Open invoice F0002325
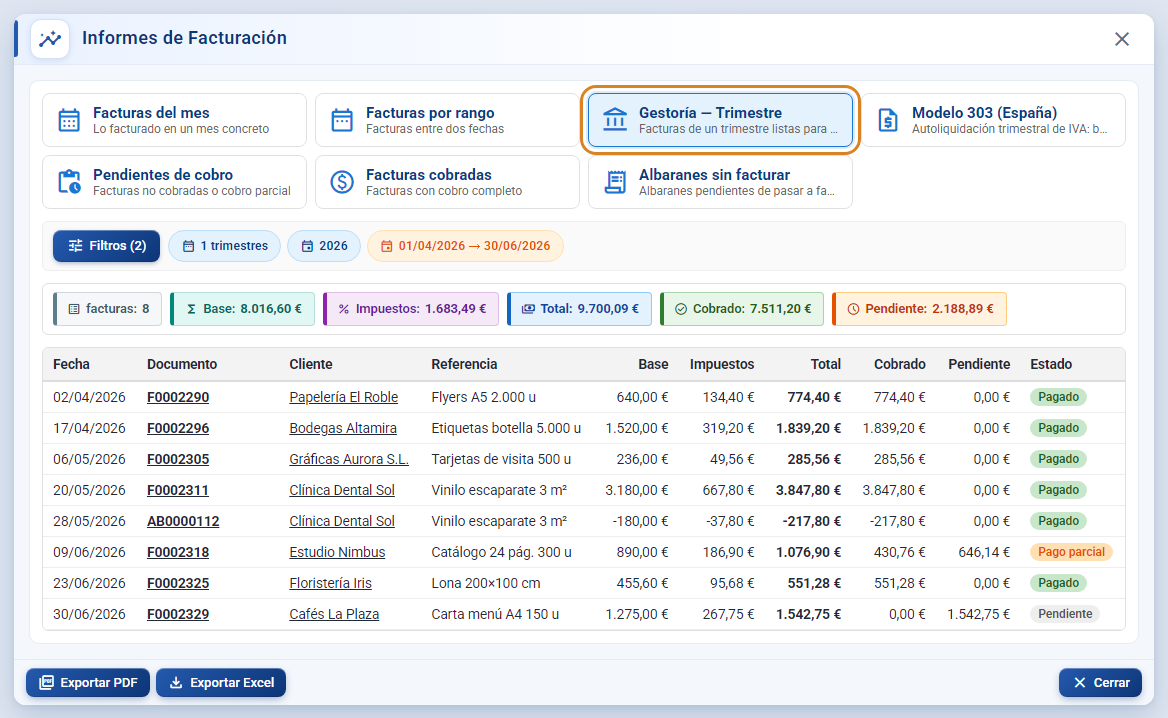Screen dimensions: 1168x718 (178, 583)
